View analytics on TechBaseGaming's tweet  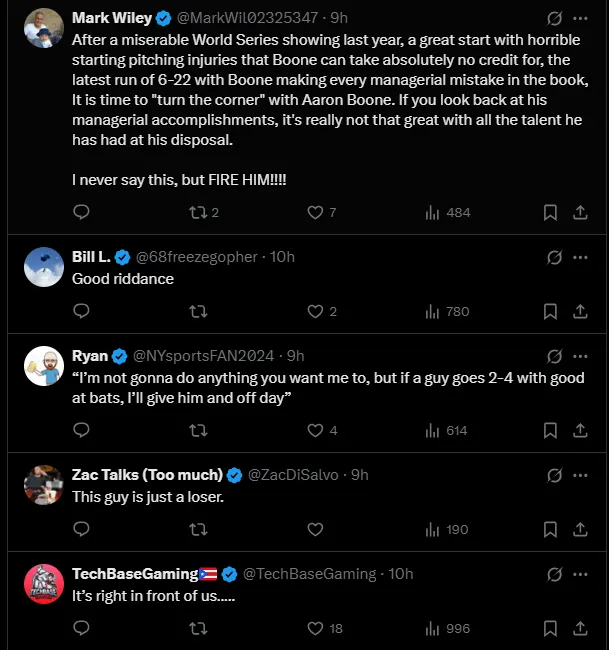pos(433,628)
